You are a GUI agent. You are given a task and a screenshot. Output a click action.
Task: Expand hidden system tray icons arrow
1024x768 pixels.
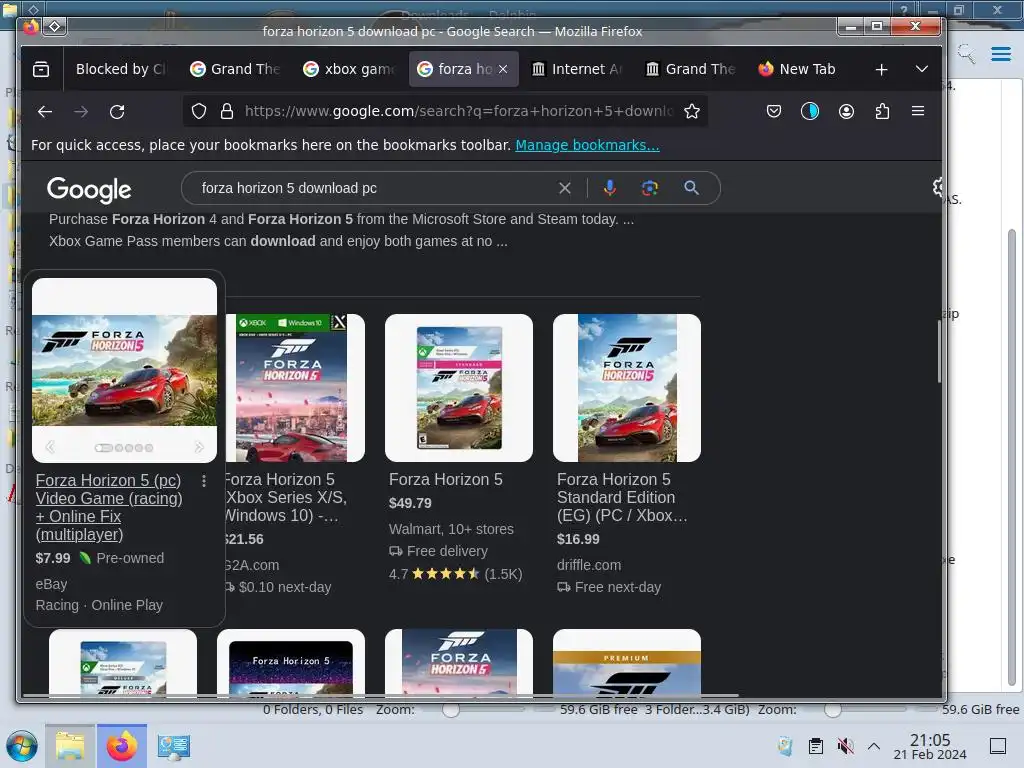point(874,746)
